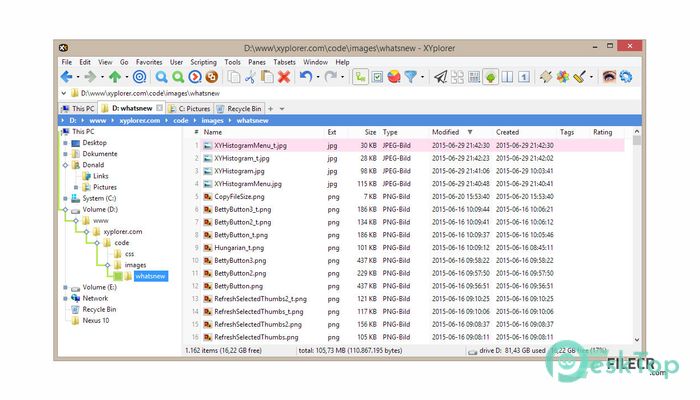Viewport: 700px width, 400px height.
Task: Click the Copy toolbar icon
Action: click(x=233, y=77)
